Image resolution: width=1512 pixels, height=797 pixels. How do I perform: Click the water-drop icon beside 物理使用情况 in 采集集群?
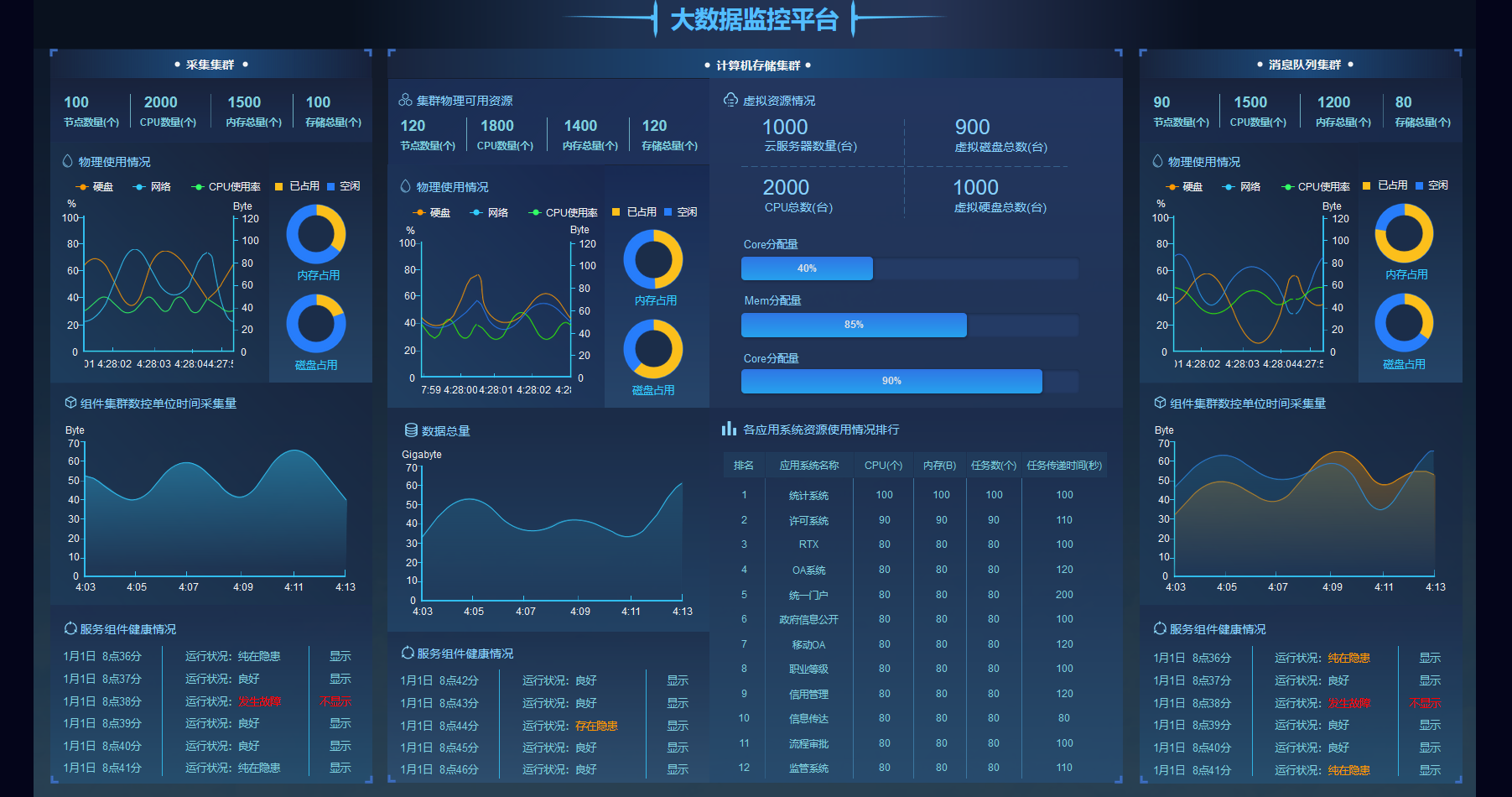pyautogui.click(x=68, y=161)
